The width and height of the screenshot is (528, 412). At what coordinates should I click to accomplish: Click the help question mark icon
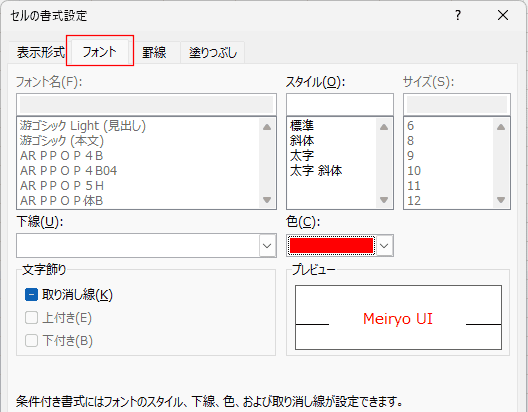point(458,15)
